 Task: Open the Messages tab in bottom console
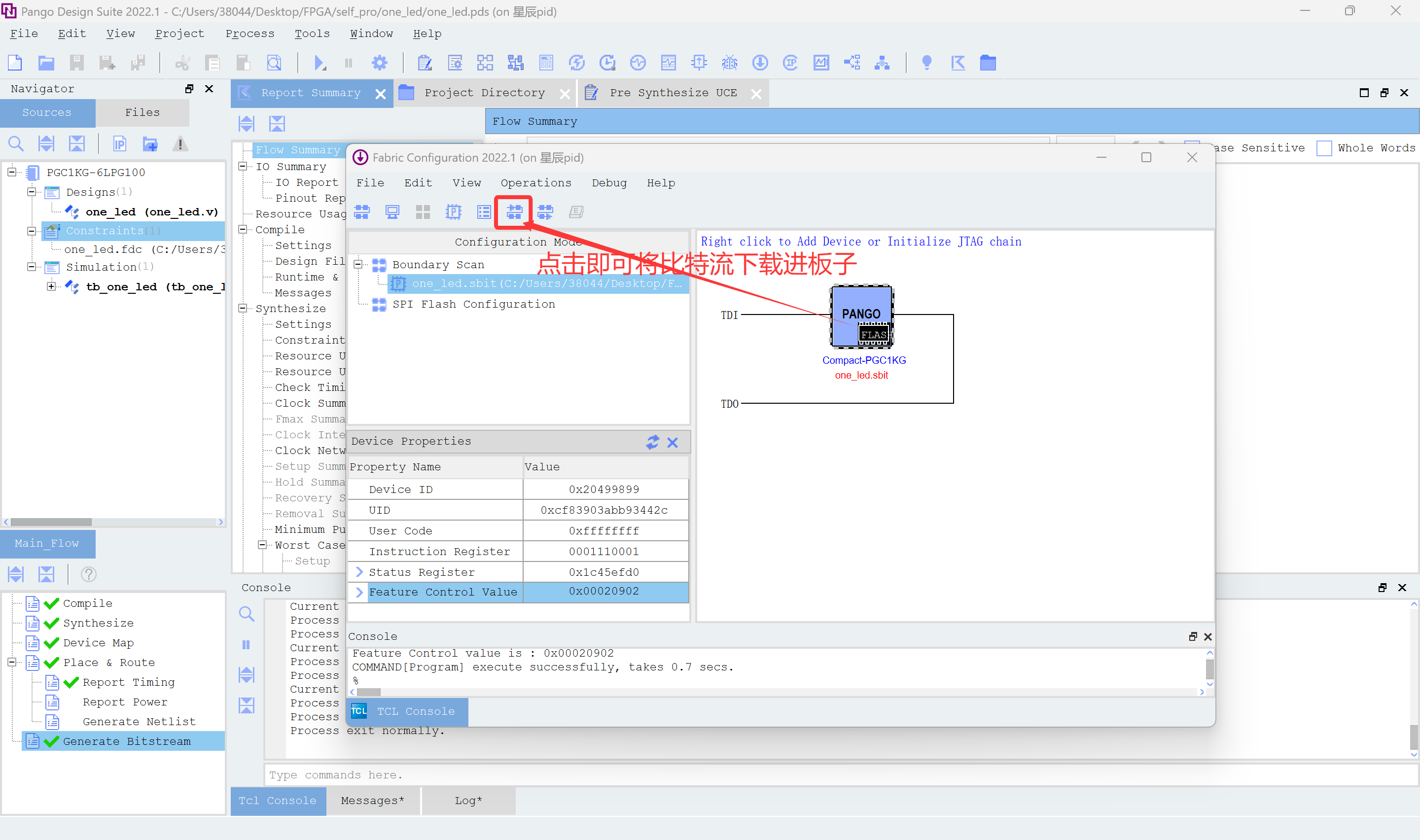click(x=372, y=801)
